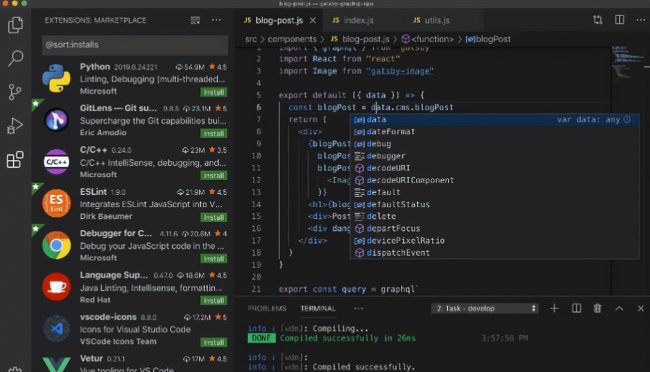Select the 'debugger' autocomplete suggestion
650x372 pixels.
(494, 156)
